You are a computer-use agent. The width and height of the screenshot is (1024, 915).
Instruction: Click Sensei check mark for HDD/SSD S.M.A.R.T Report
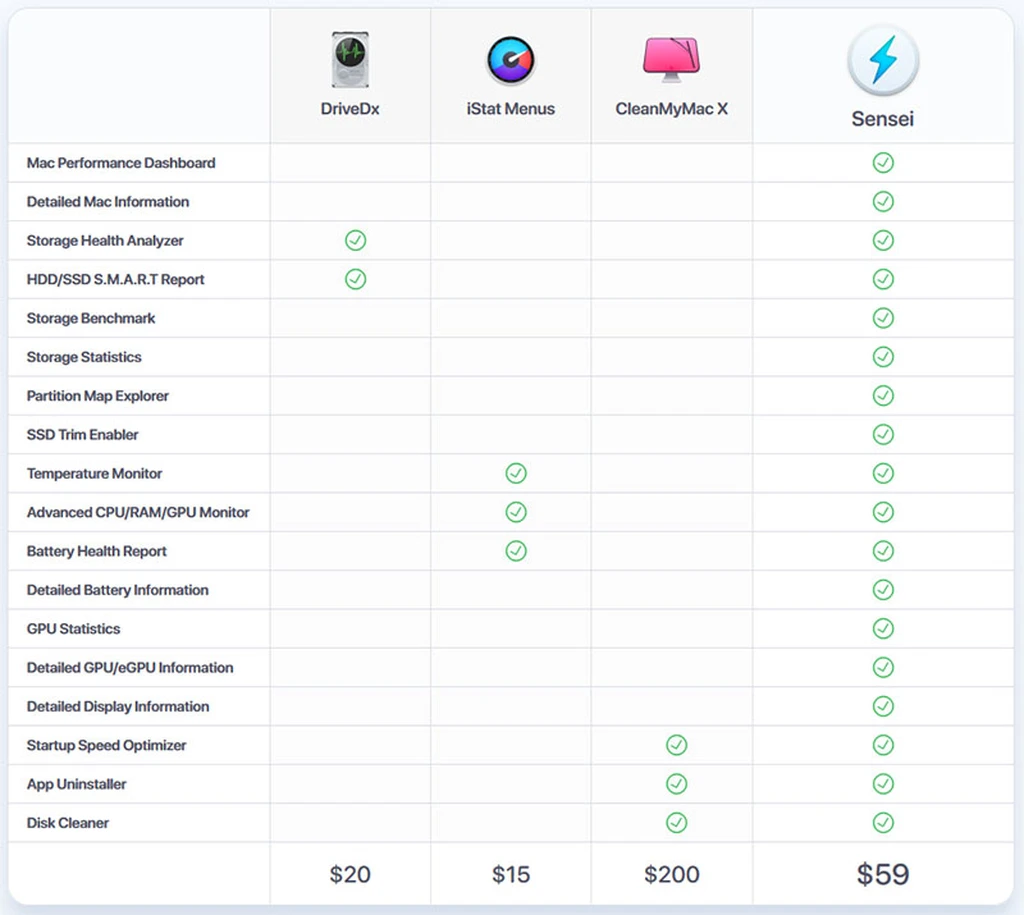(x=883, y=280)
